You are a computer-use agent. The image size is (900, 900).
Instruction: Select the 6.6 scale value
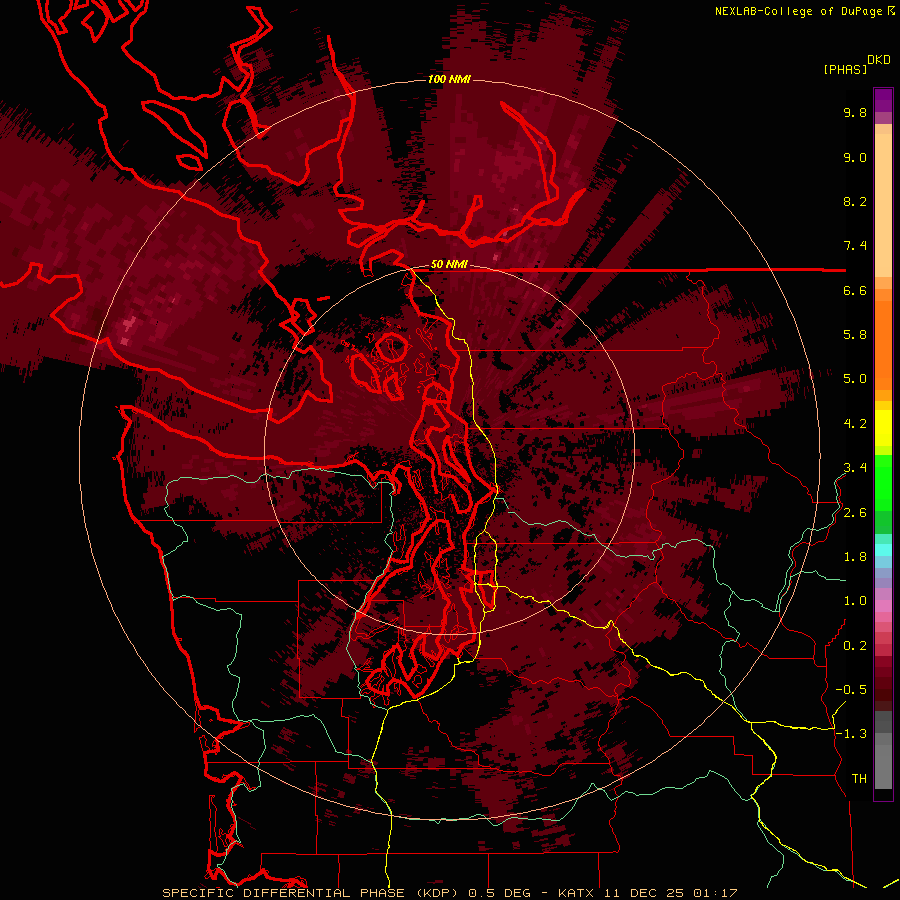(x=855, y=290)
